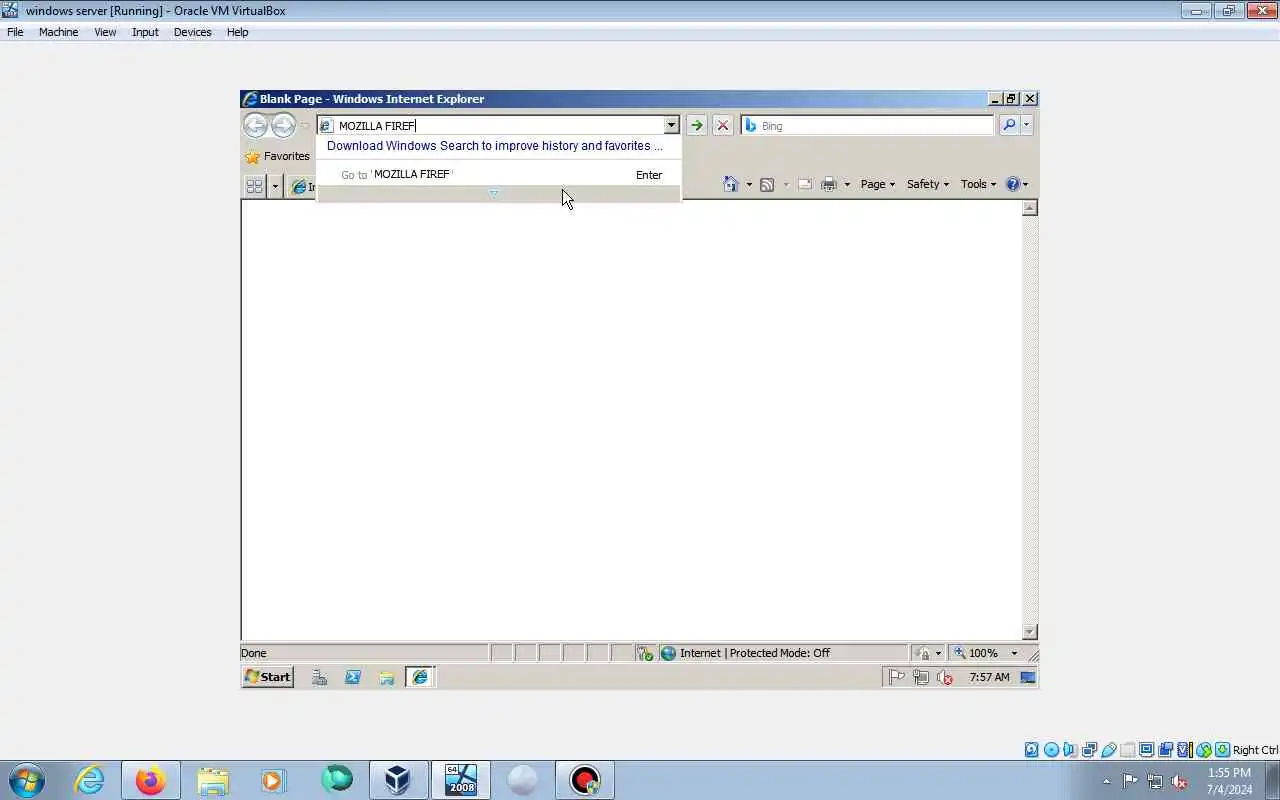This screenshot has width=1280, height=800.
Task: Click the Back navigation arrow in Internet Explorer
Action: 255,125
